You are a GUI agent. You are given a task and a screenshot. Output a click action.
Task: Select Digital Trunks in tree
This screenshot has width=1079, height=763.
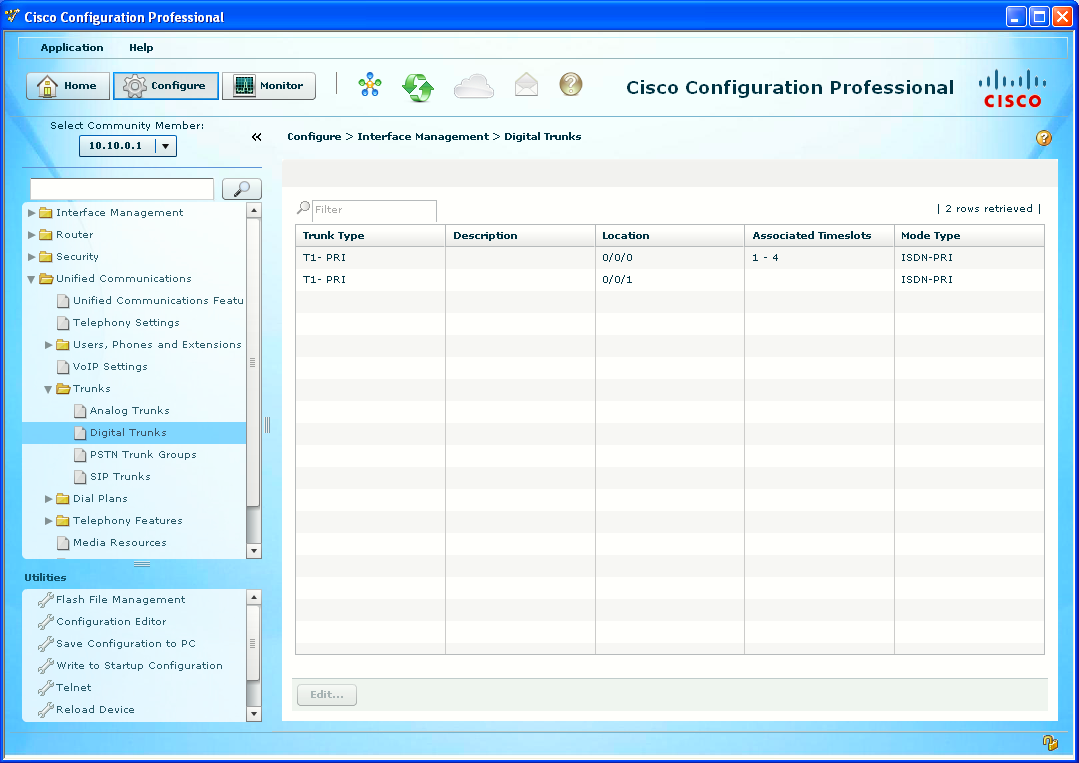pyautogui.click(x=128, y=433)
